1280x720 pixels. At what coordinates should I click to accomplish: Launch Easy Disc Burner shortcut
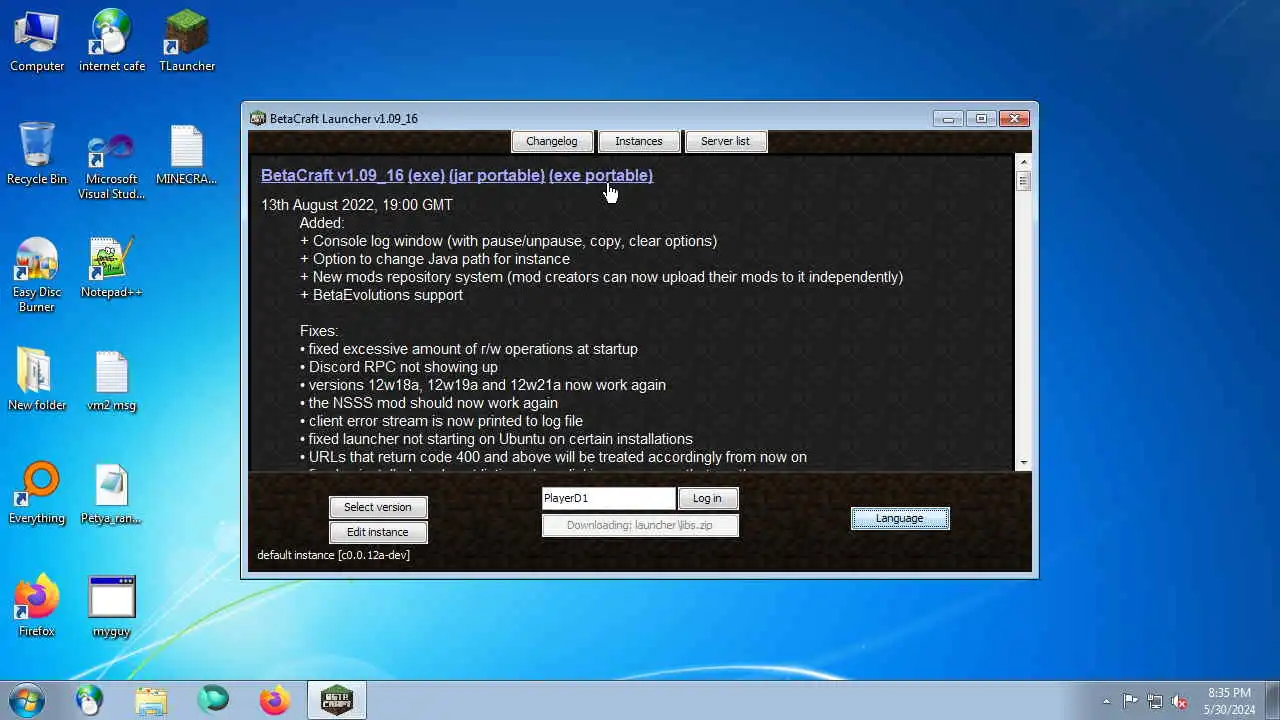37,275
